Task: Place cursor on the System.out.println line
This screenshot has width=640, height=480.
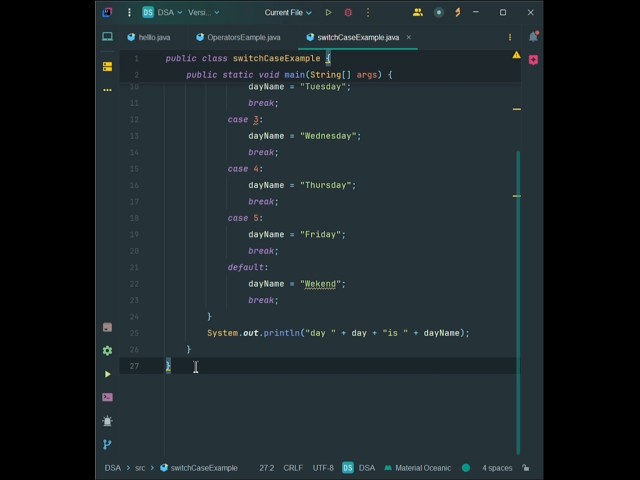Action: point(338,333)
